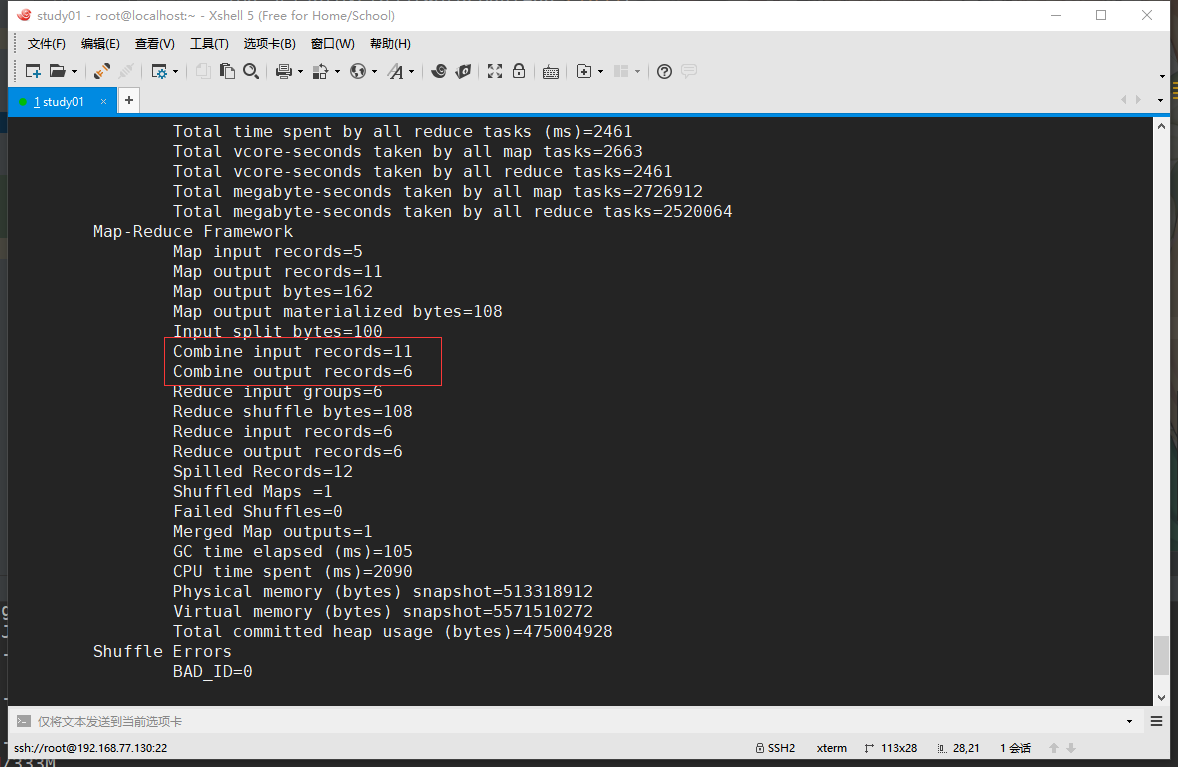This screenshot has width=1178, height=767.
Task: Click the 28,21 cursor position entry
Action: coord(959,748)
